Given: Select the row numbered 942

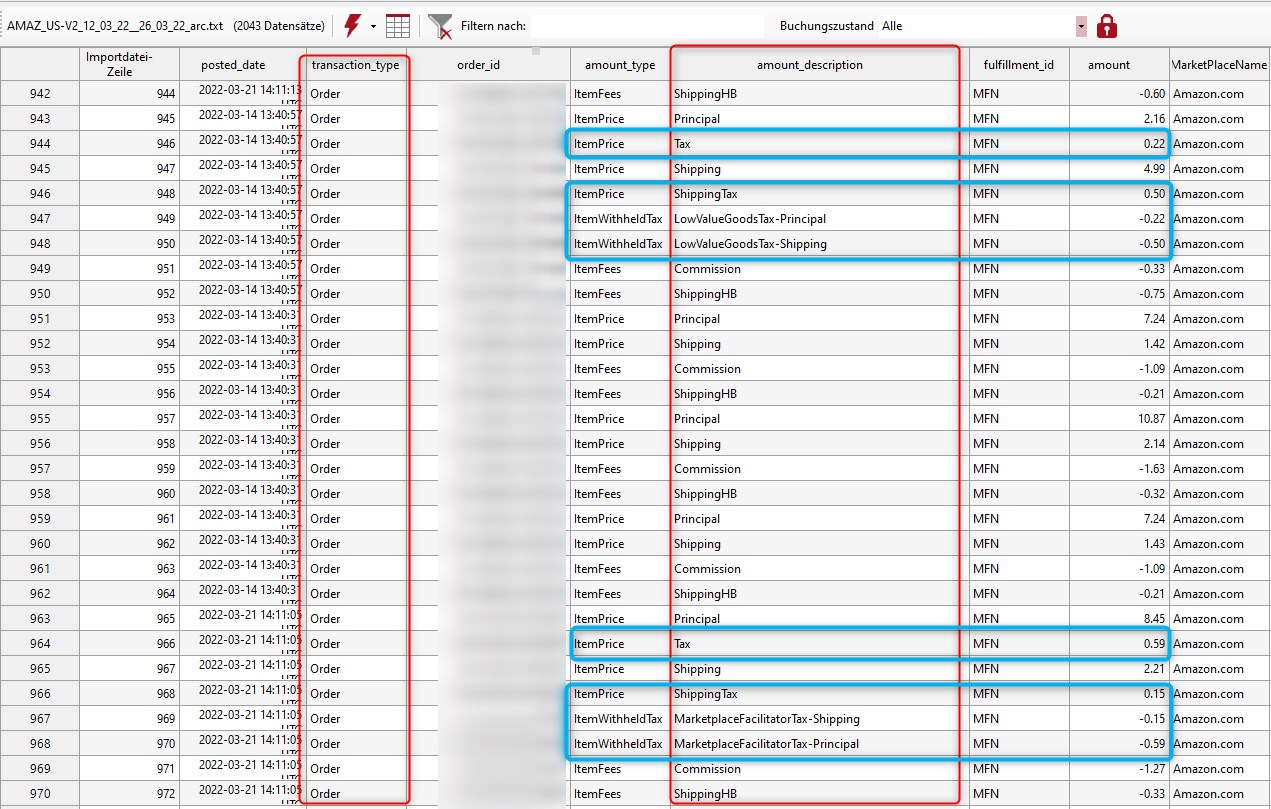Looking at the screenshot, I should coord(40,93).
